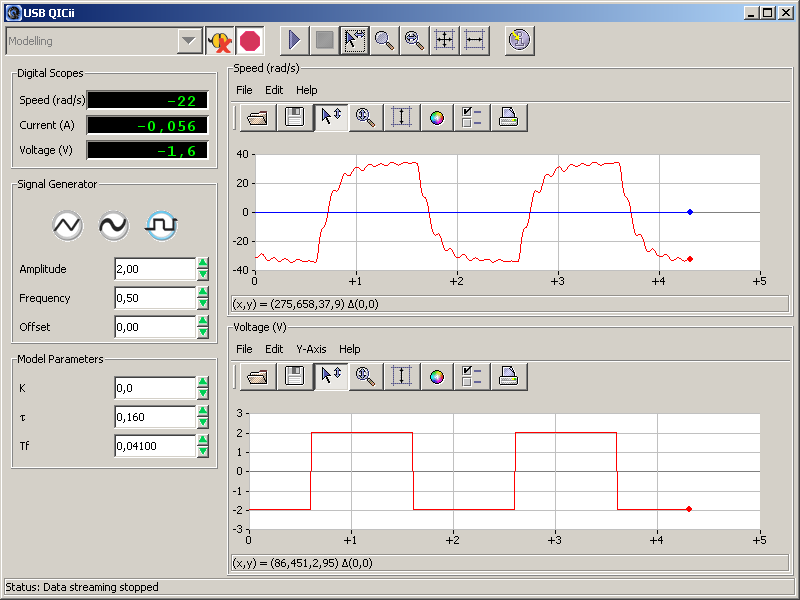Viewport: 800px width, 600px height.
Task: Click the Offset input field
Action: (x=155, y=327)
